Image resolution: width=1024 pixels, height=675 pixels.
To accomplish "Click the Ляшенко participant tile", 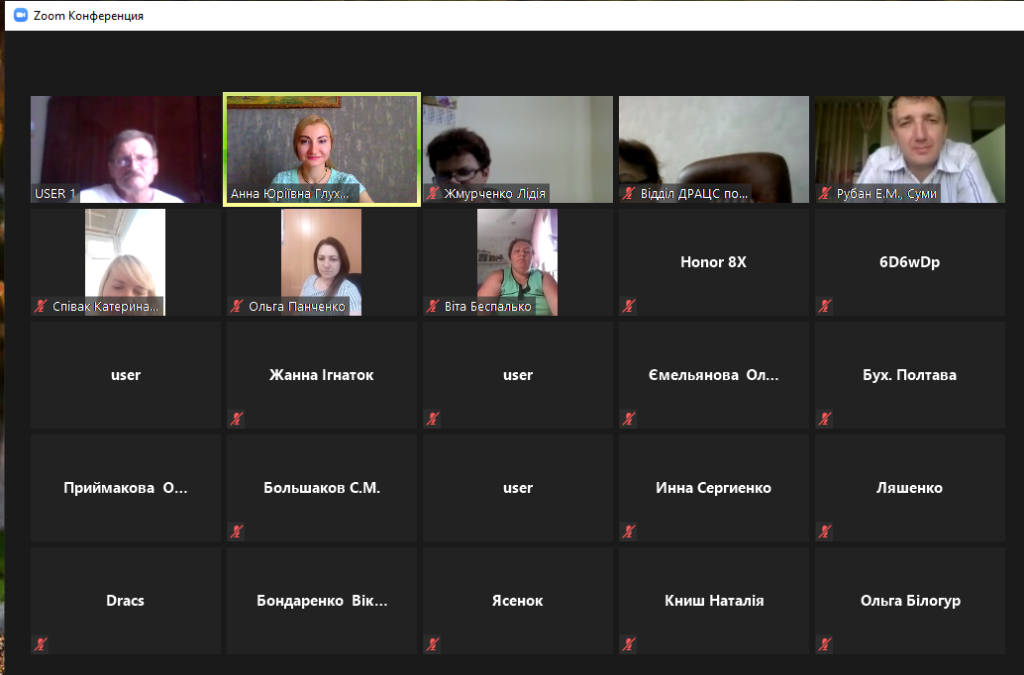I will coord(909,488).
